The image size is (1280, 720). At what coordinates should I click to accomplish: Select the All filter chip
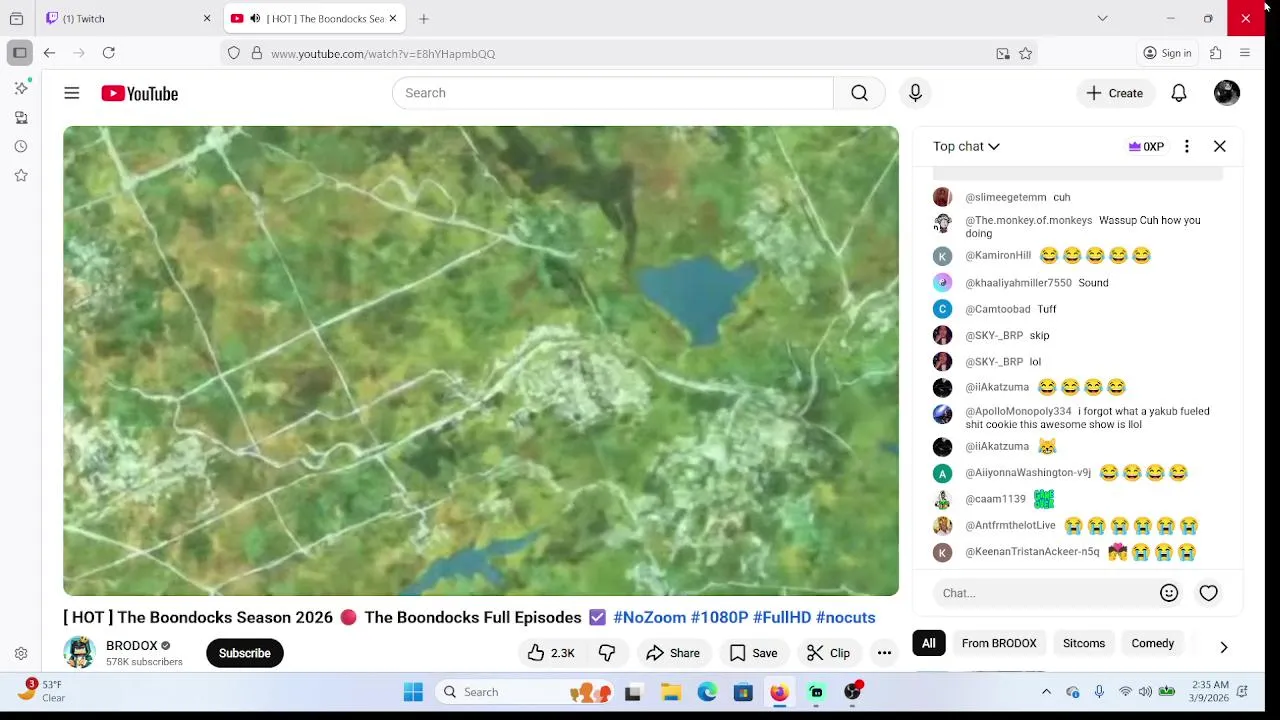click(929, 643)
